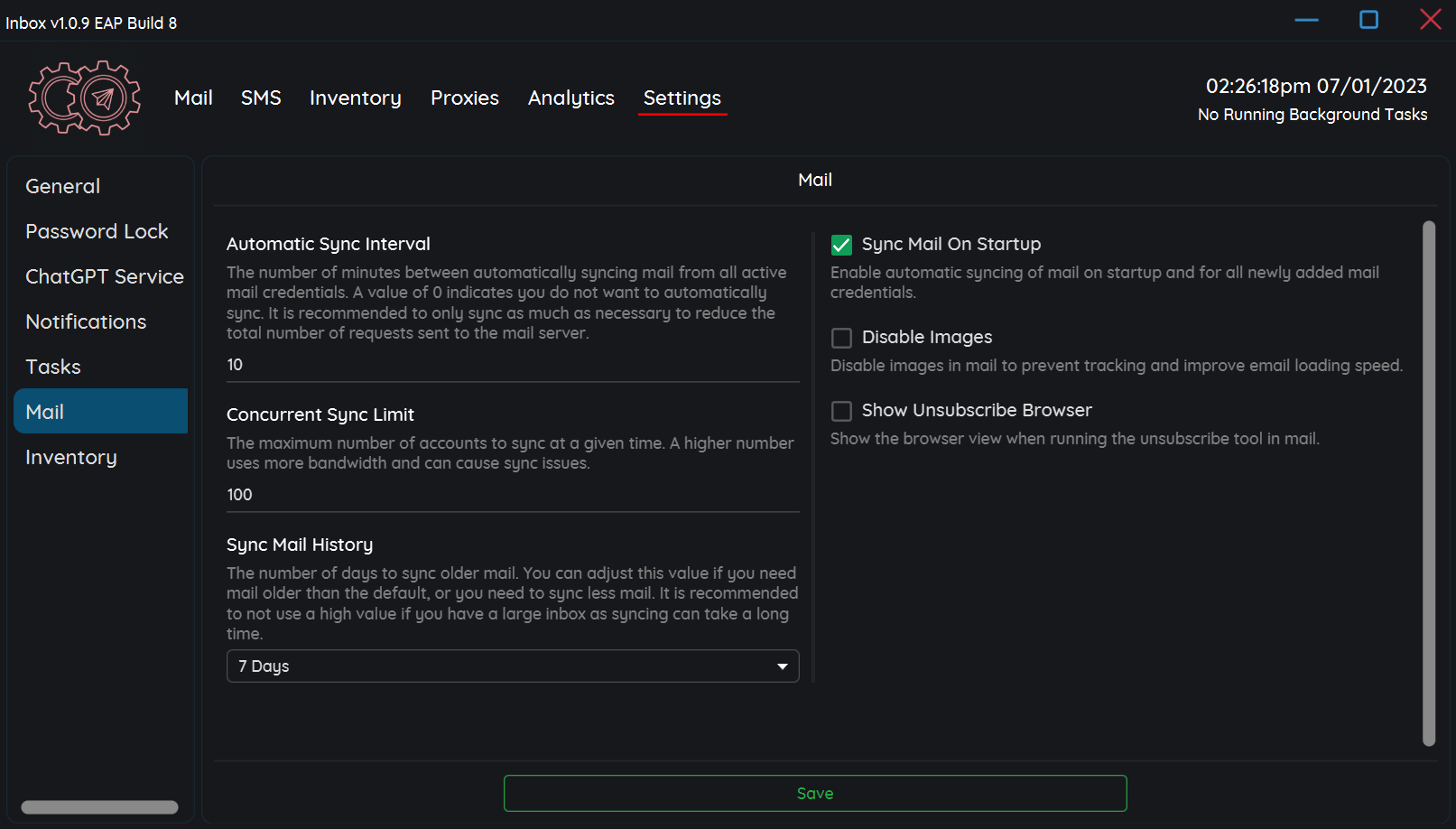This screenshot has width=1456, height=829.
Task: Open the Sync Mail History dropdown
Action: pos(512,666)
